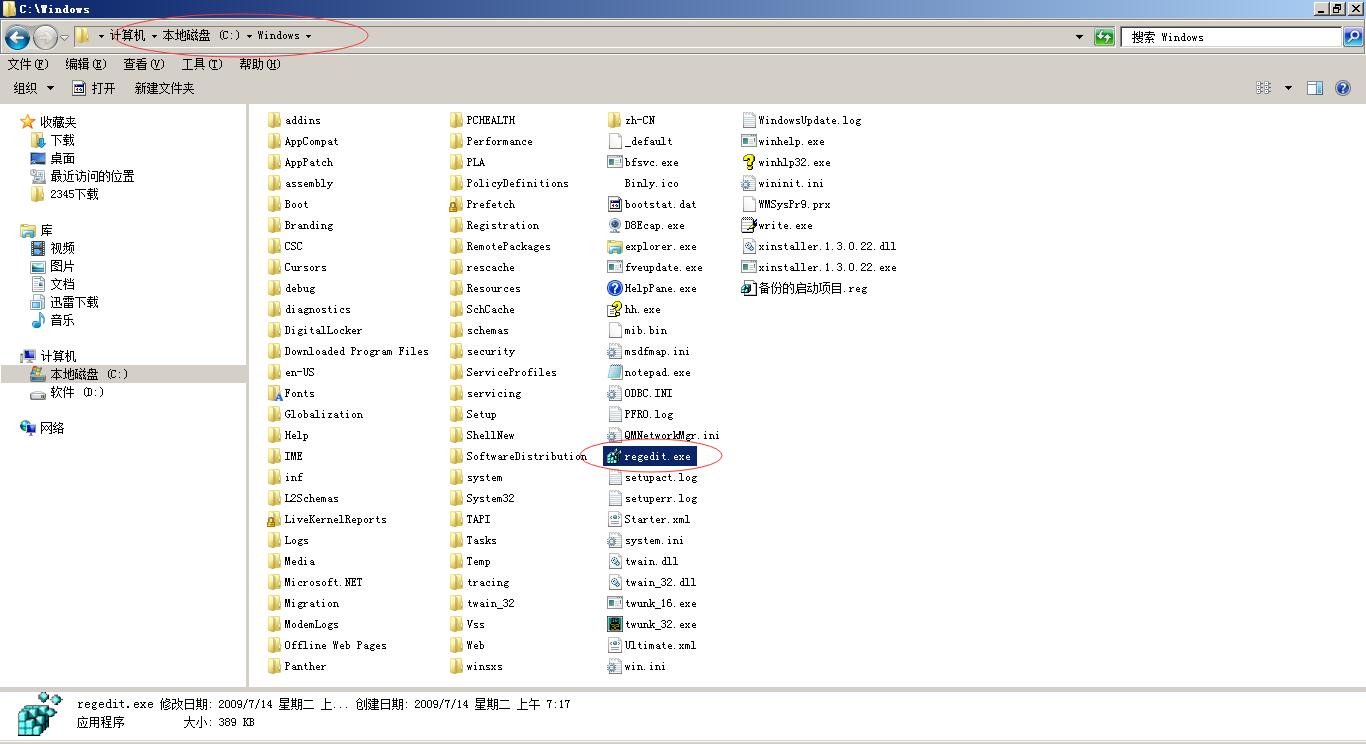Toggle the preview pane icon
Image resolution: width=1366 pixels, height=744 pixels.
click(1315, 88)
